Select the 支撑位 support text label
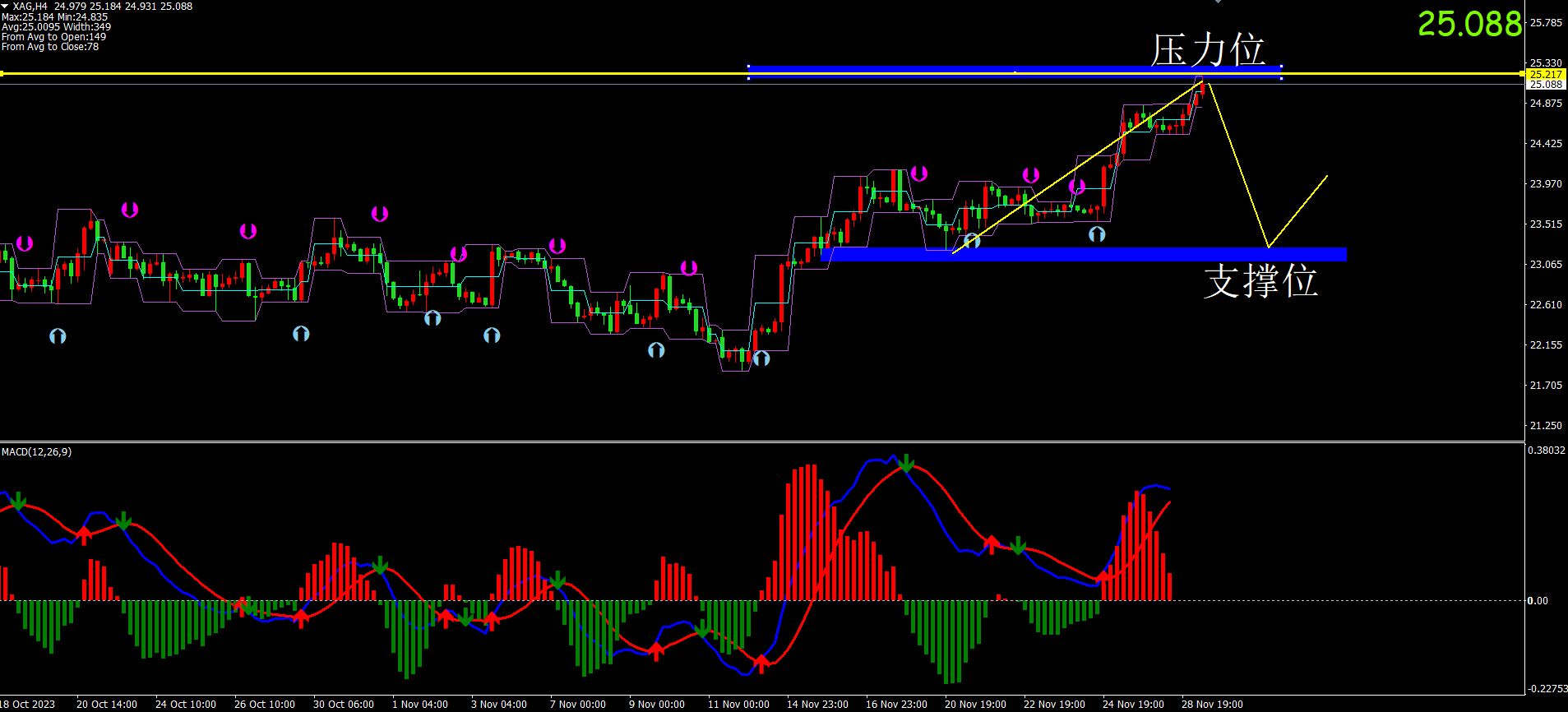Screen dimensions: 1568x712 pyautogui.click(x=1260, y=281)
